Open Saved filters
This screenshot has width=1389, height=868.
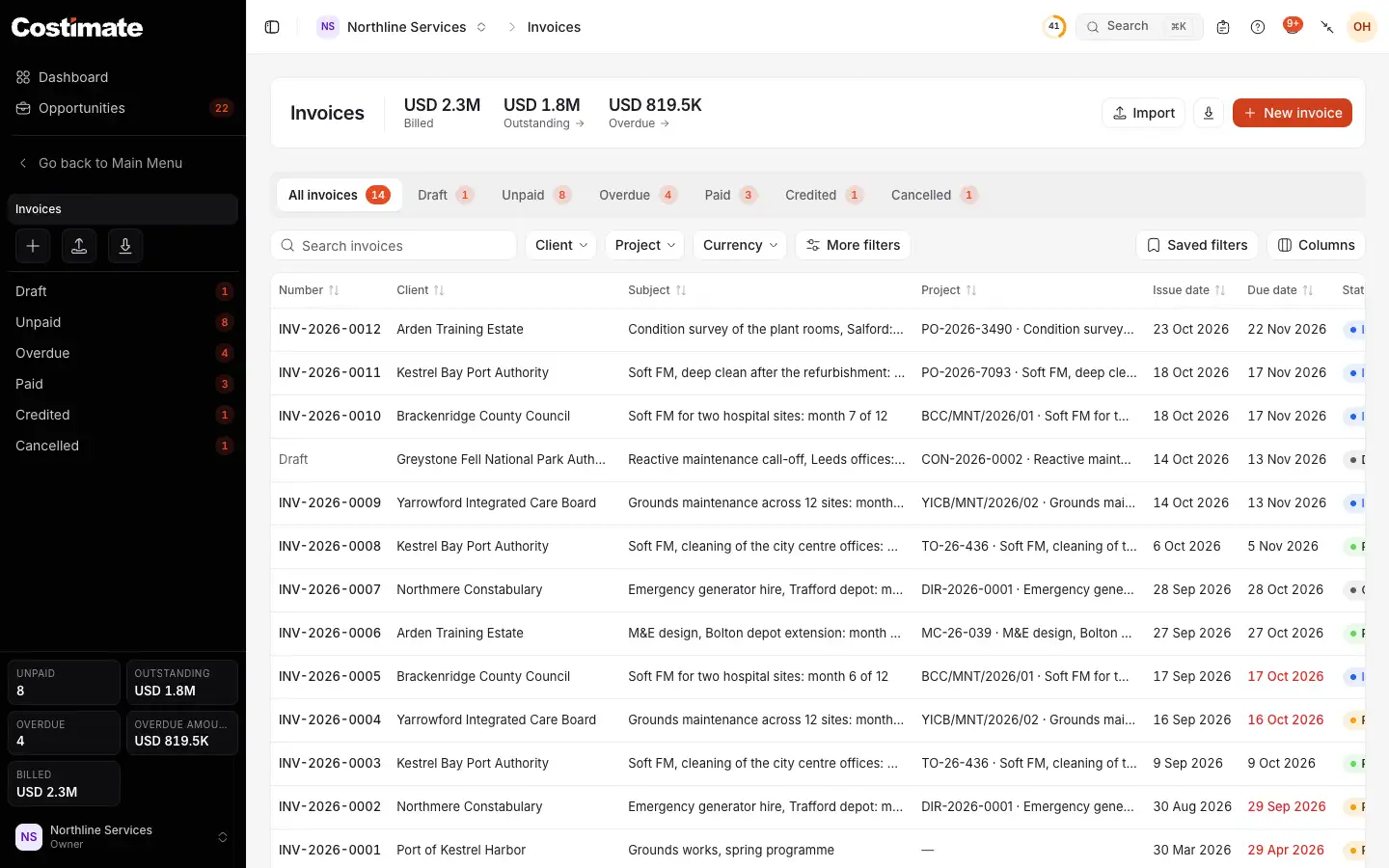1197,245
